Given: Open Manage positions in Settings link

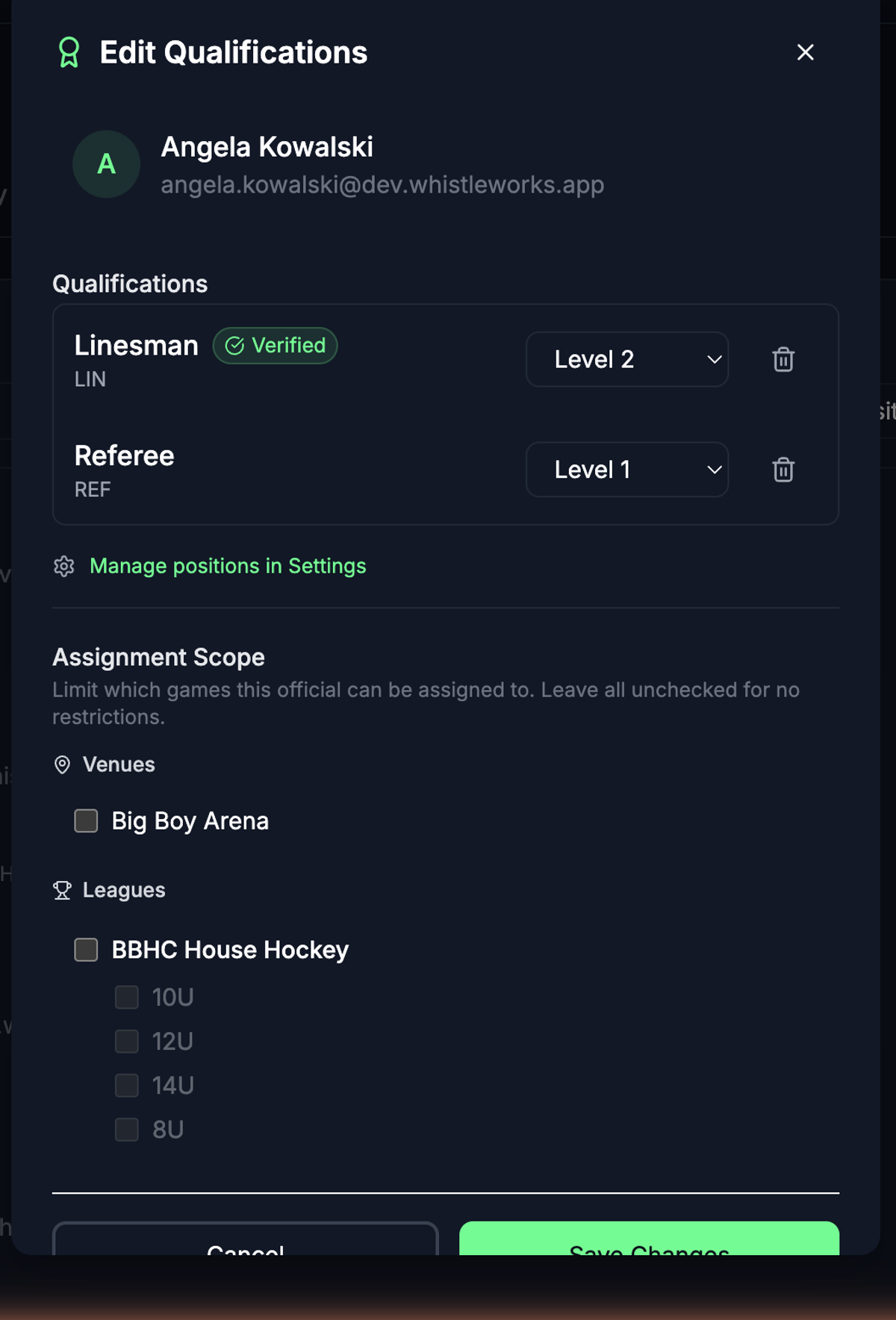Looking at the screenshot, I should 228,566.
